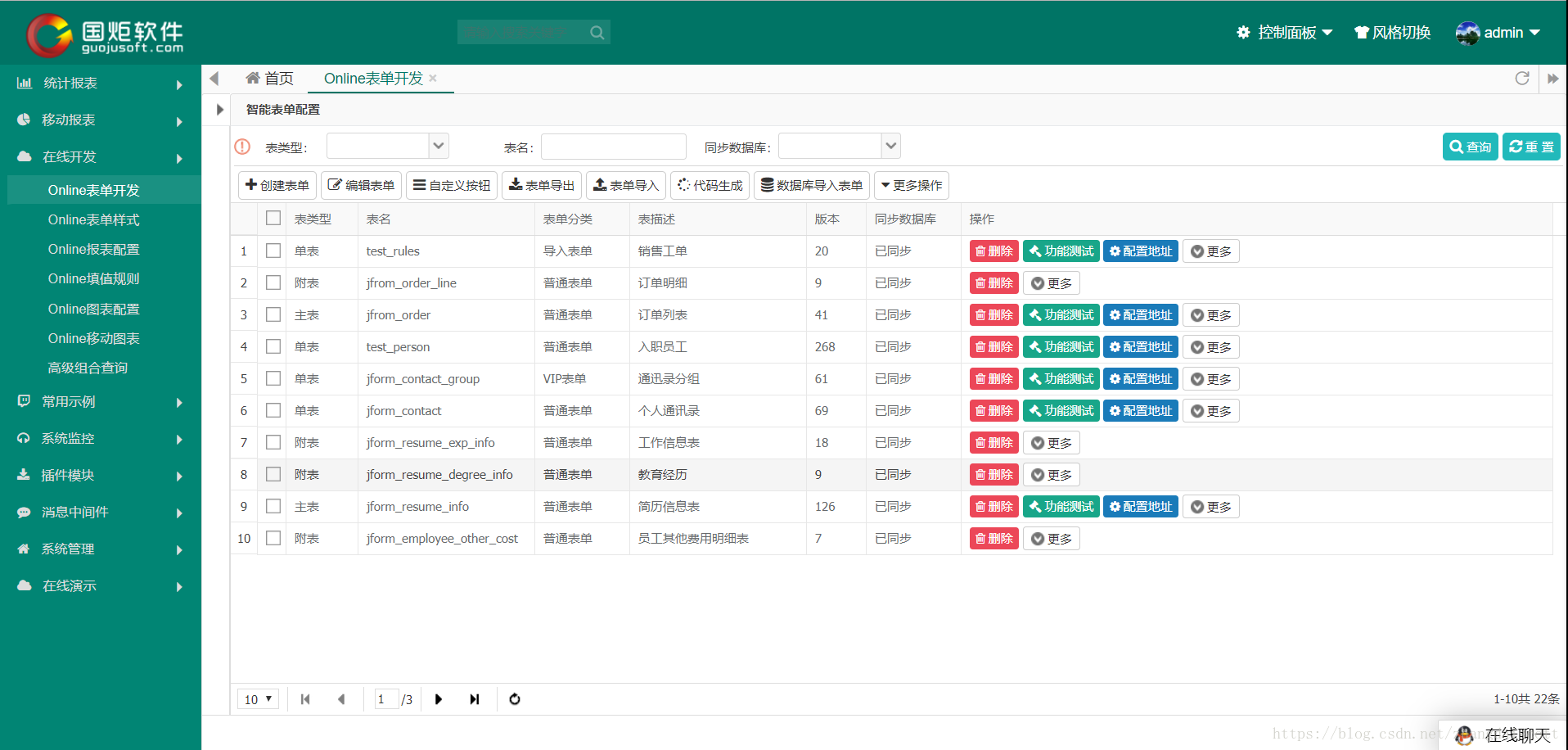Click 数据库导入表单 toolbar button
The height and width of the screenshot is (750, 1568).
point(812,185)
